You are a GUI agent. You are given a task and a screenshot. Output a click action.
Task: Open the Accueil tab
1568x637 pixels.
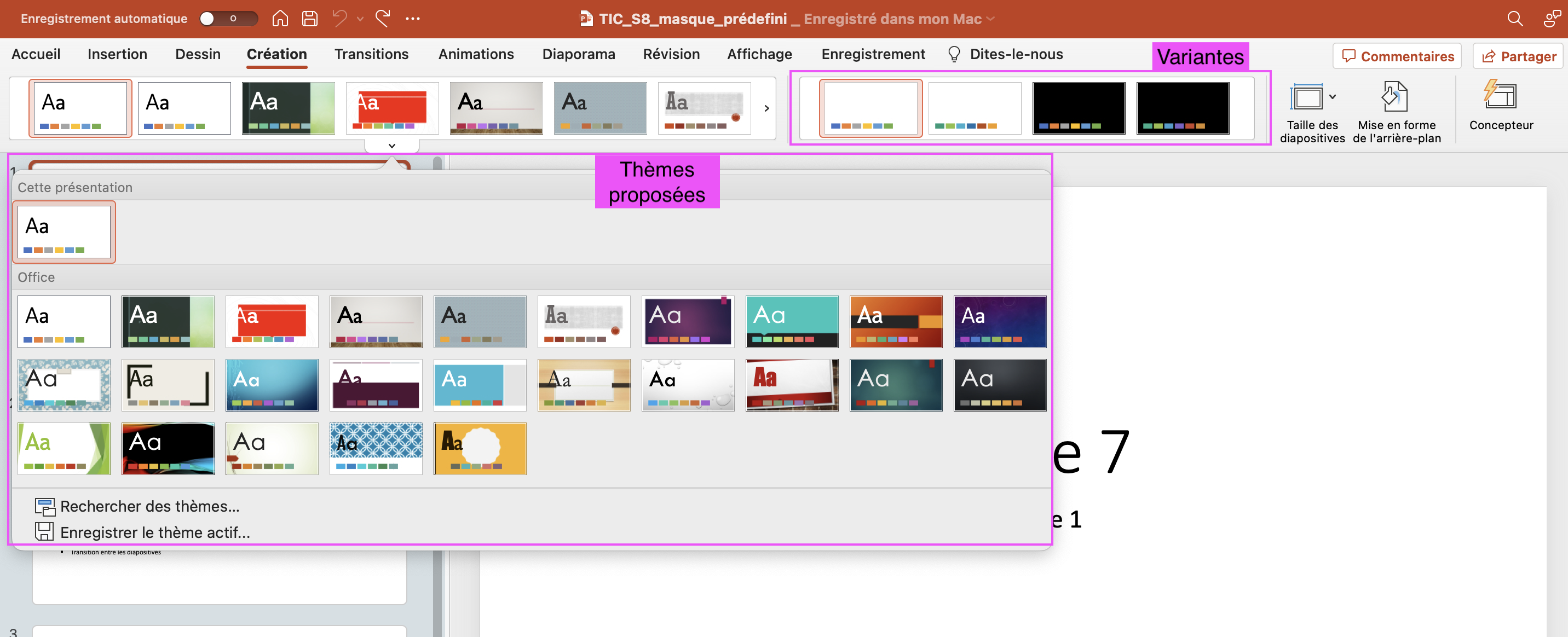point(36,54)
